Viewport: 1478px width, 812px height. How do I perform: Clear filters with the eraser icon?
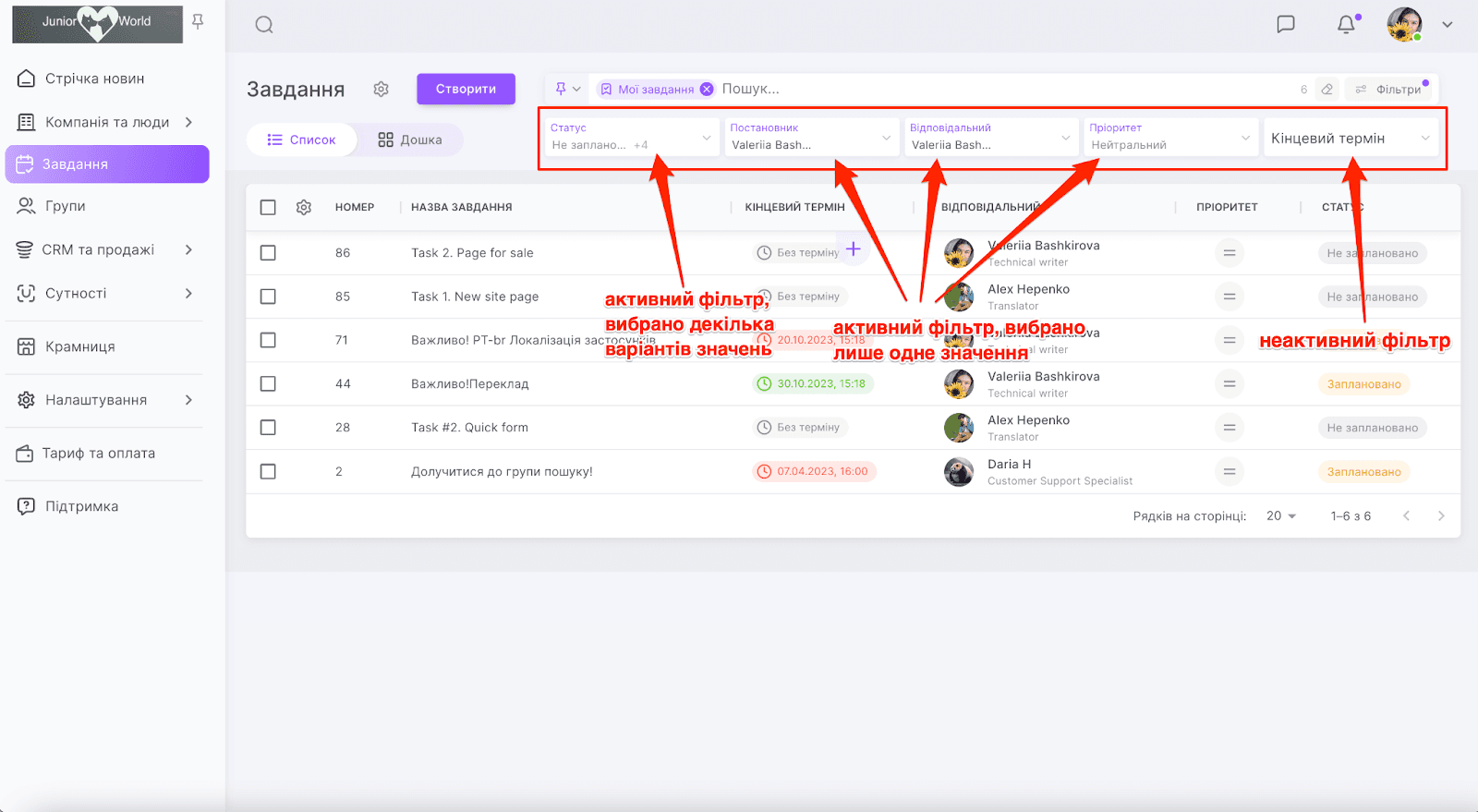(x=1327, y=89)
